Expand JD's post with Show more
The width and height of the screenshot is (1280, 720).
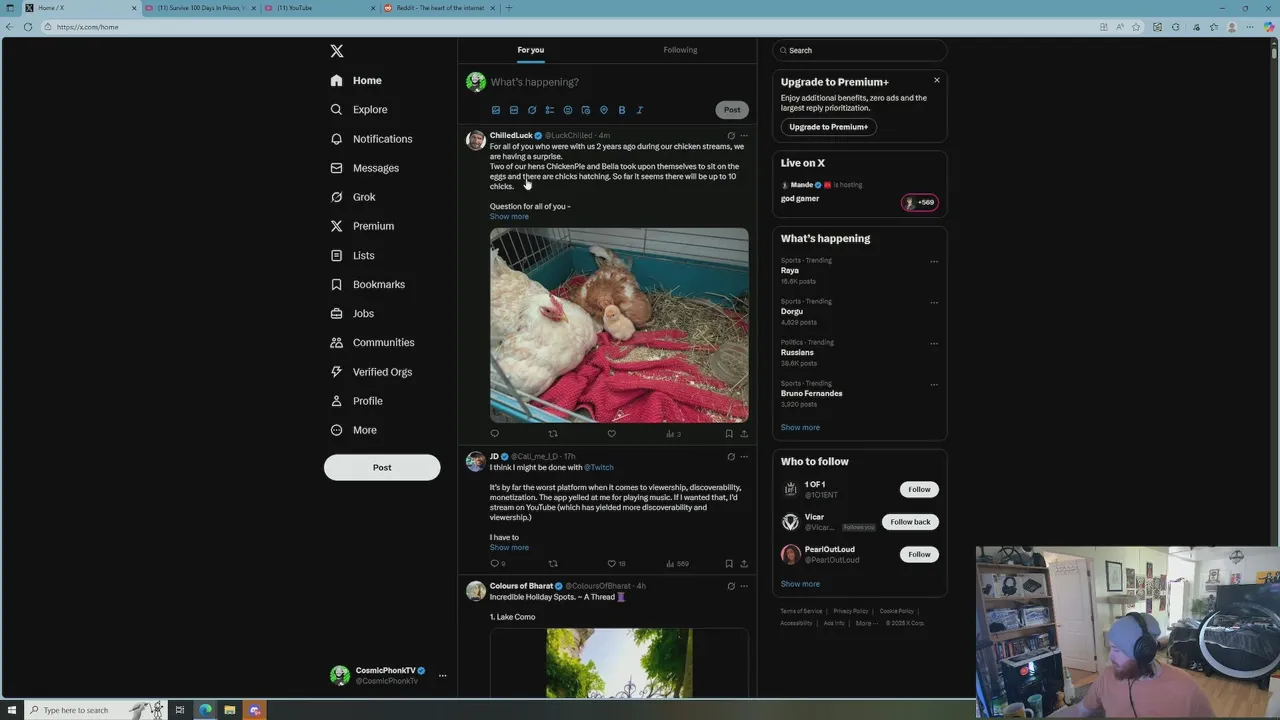(x=509, y=548)
